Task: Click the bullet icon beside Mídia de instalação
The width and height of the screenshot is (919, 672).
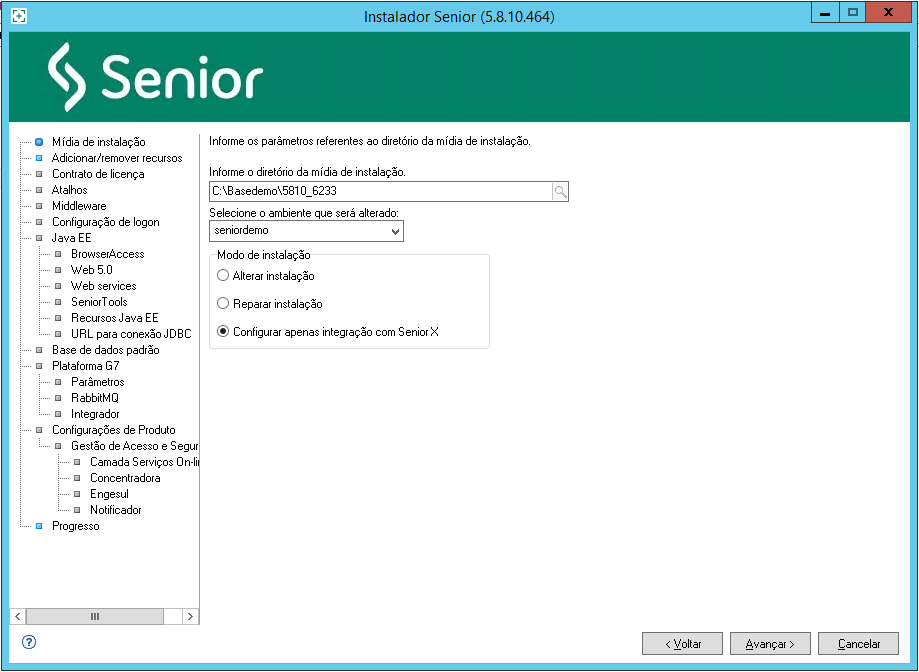Action: pos(39,142)
